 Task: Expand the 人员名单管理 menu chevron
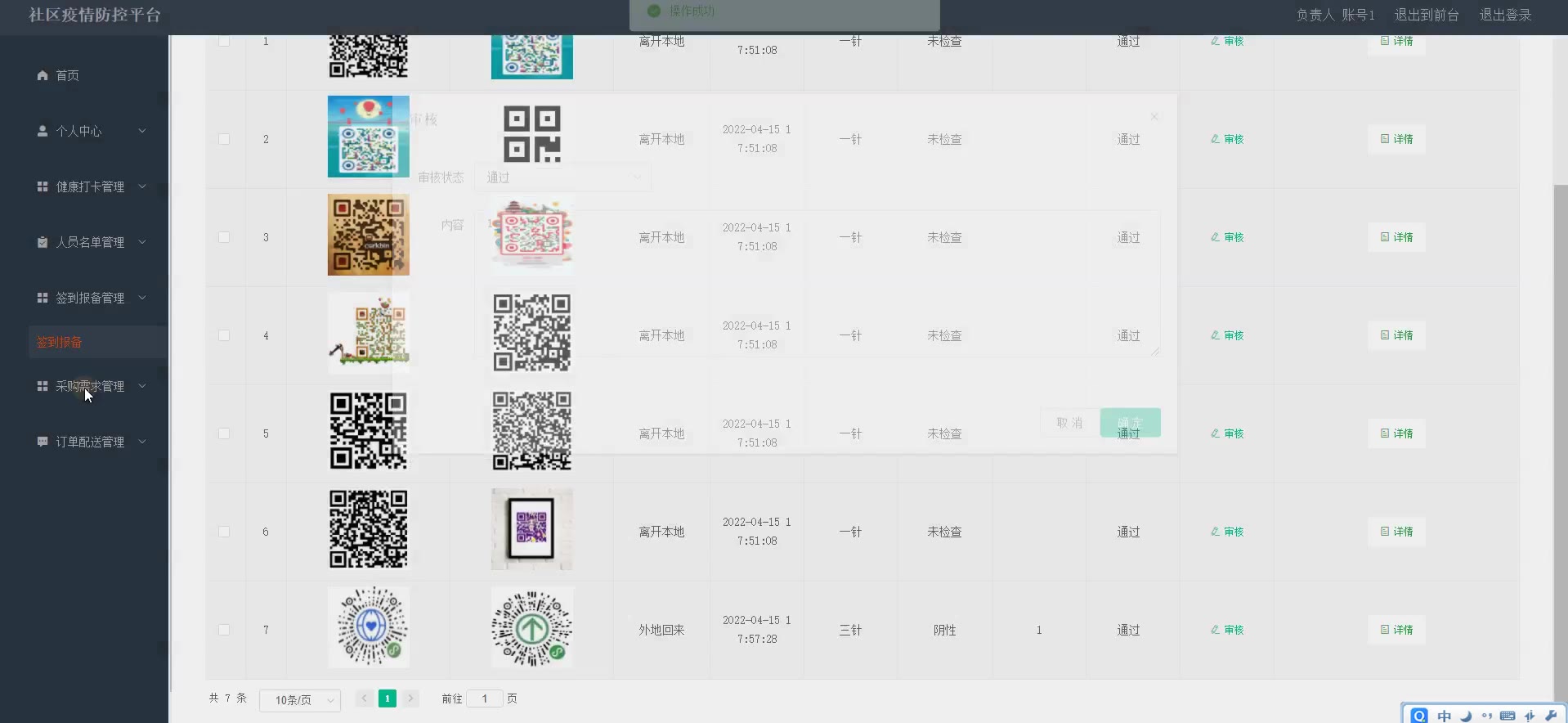[142, 242]
